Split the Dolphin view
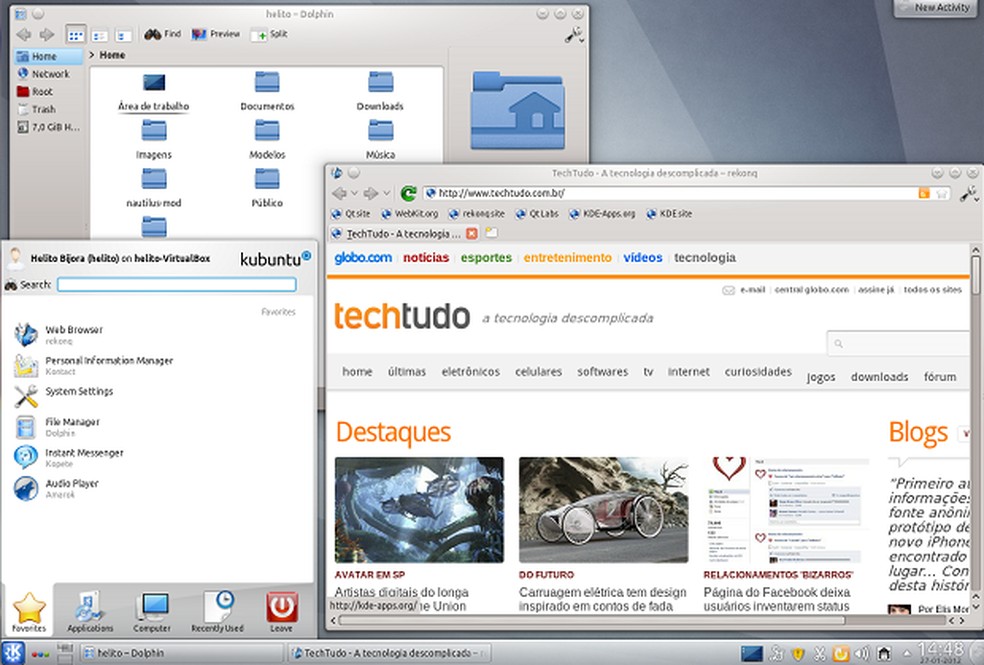 (268, 33)
